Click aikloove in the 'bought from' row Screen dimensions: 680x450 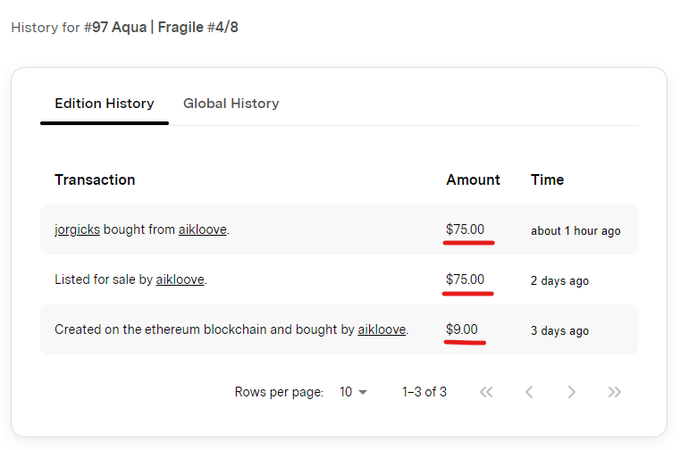[203, 230]
